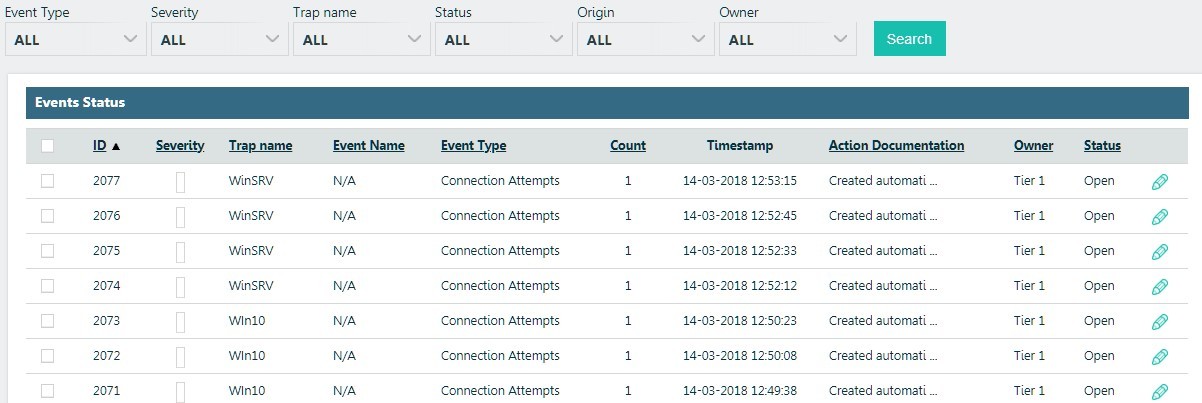
Task: Click the edit pencil for event 2077
Action: coord(1159,182)
